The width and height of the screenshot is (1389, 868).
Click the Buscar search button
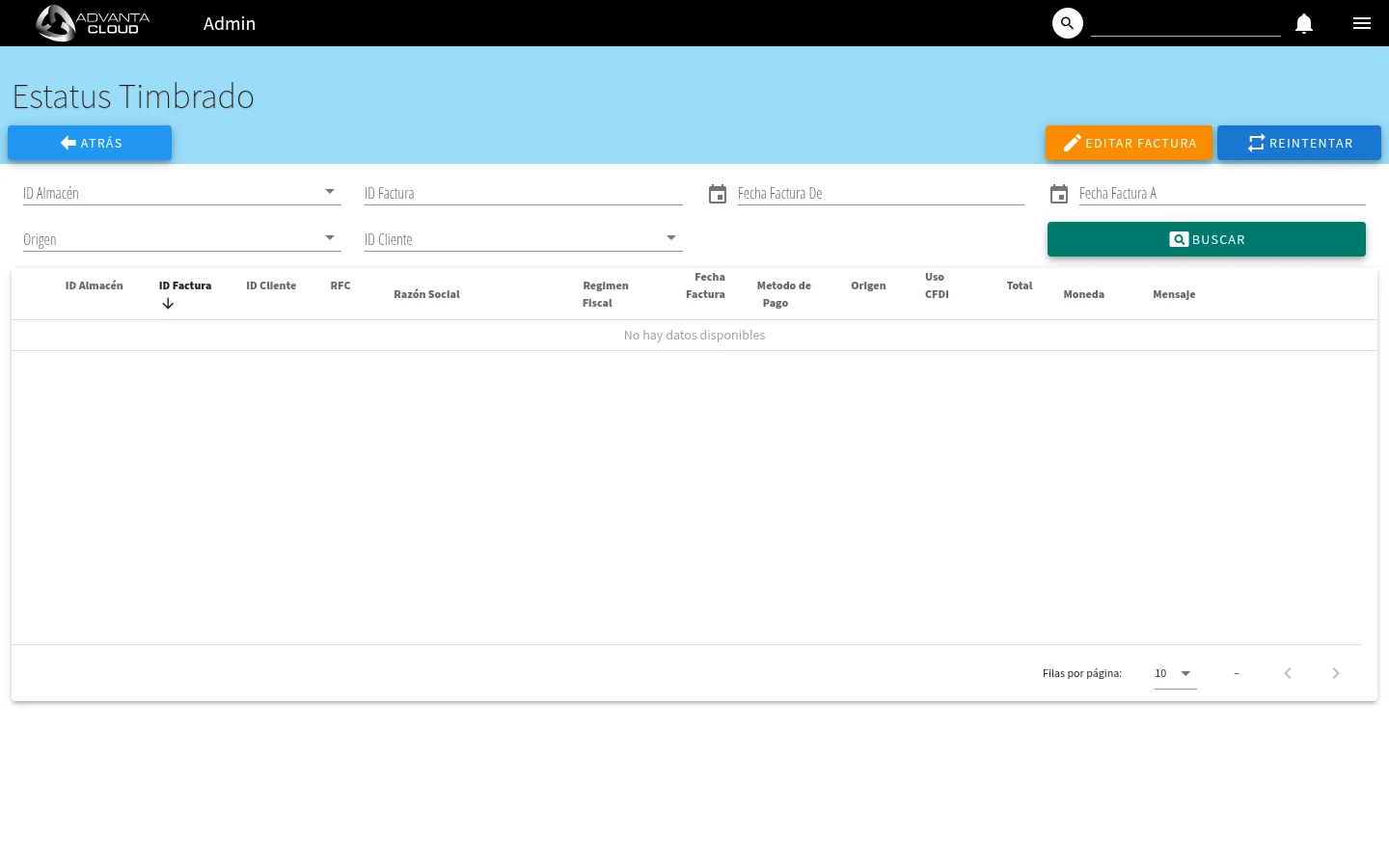1207,239
